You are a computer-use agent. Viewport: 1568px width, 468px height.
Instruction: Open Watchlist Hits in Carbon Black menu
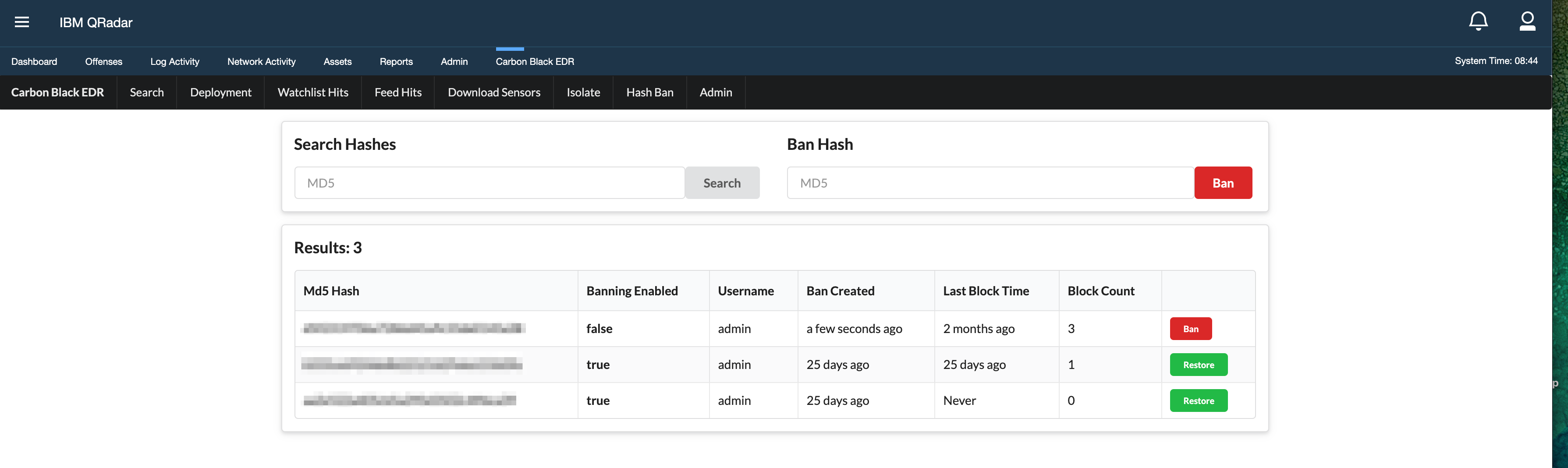(313, 92)
